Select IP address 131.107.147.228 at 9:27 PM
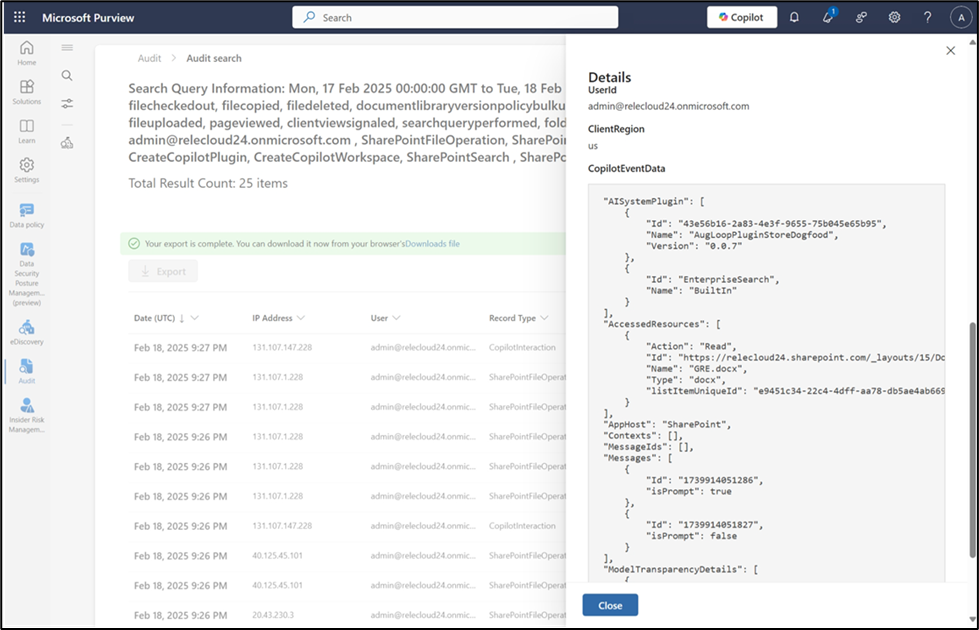 click(x=282, y=347)
